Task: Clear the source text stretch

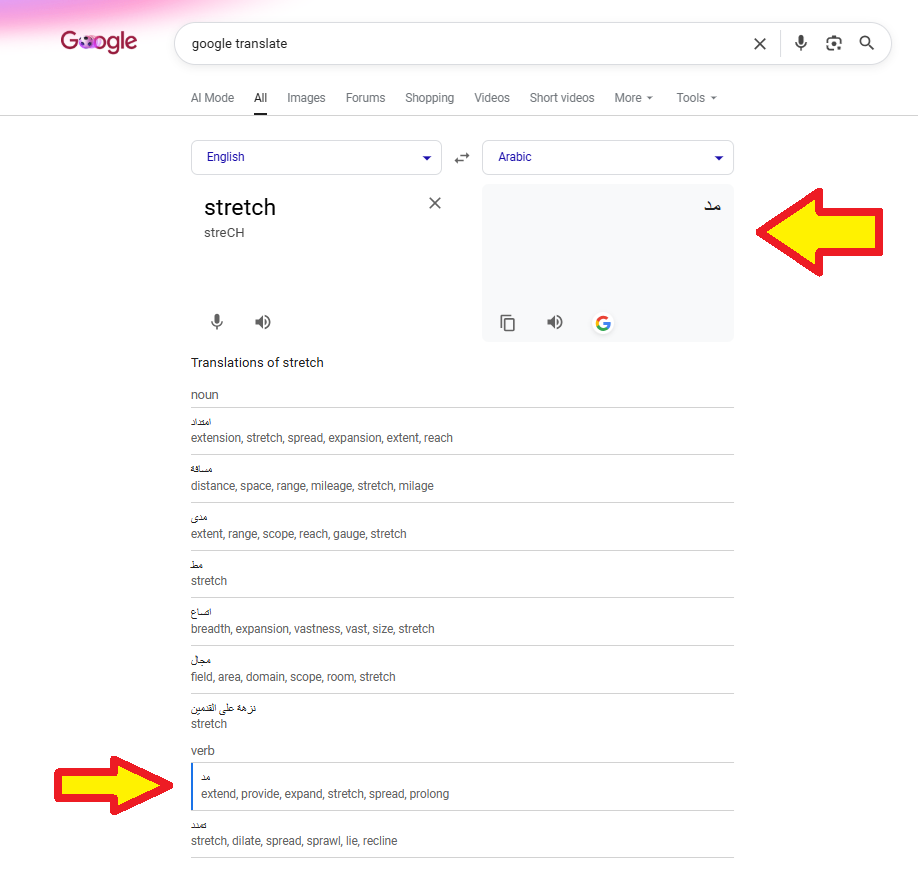Action: 434,203
